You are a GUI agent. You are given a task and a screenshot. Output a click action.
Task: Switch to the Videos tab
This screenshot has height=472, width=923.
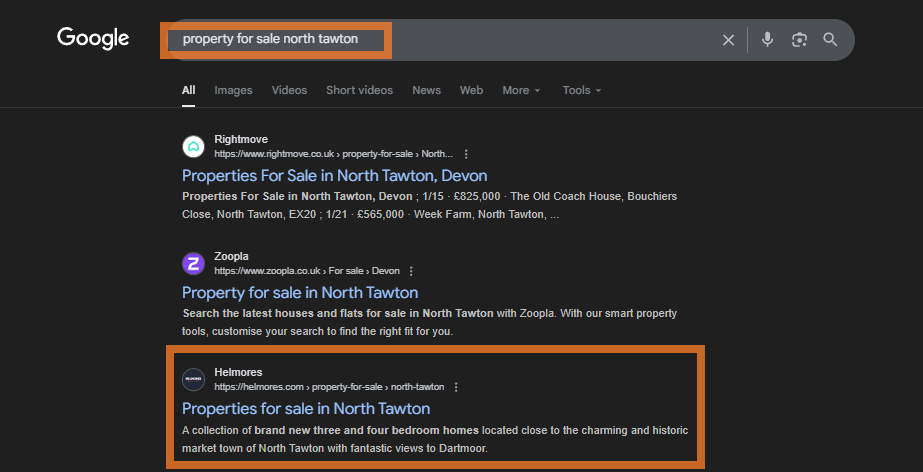coord(289,90)
